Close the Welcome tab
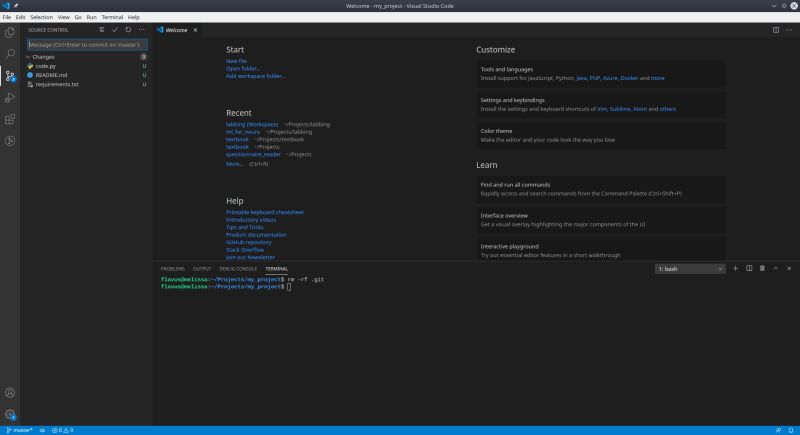 coord(195,30)
